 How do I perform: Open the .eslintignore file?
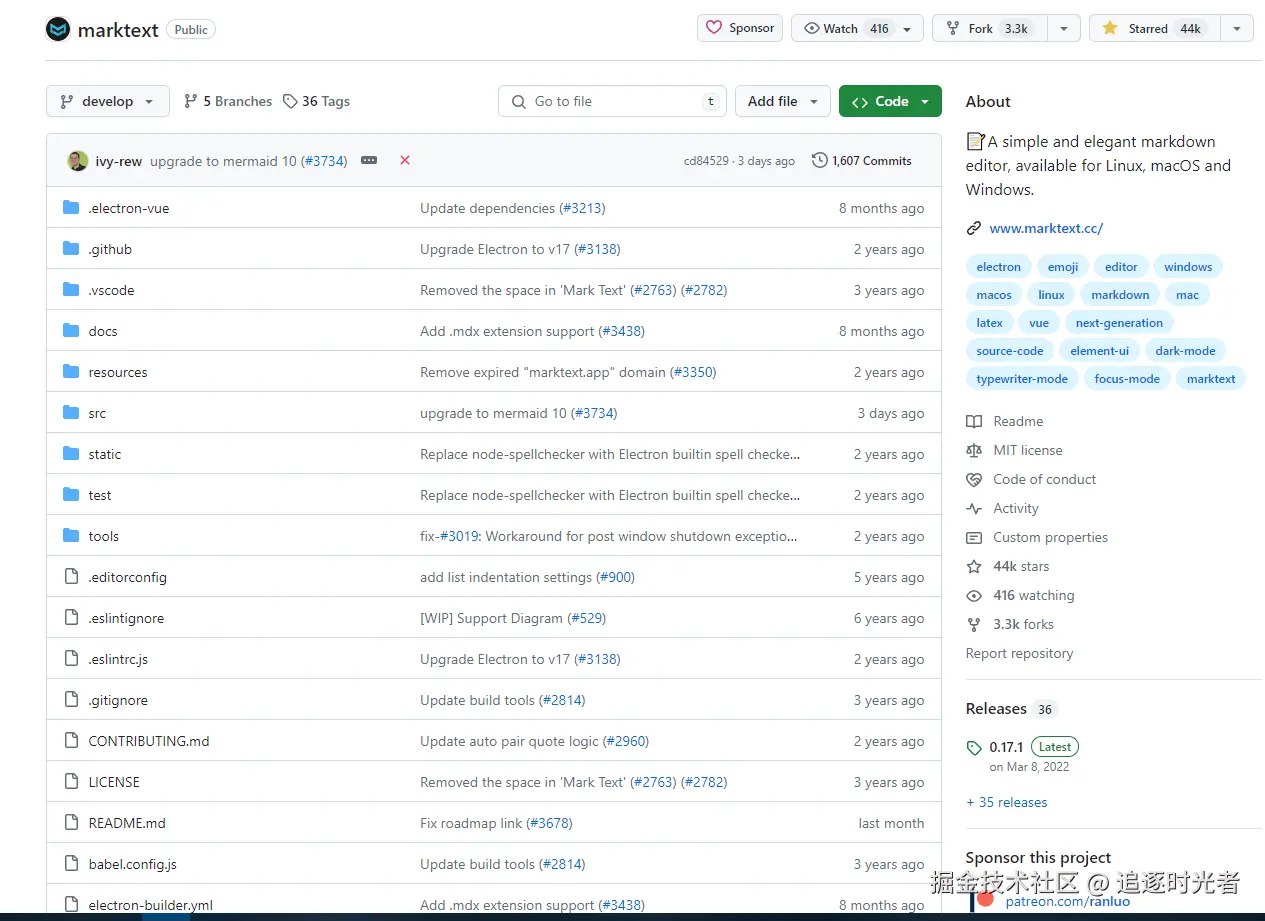coord(126,618)
